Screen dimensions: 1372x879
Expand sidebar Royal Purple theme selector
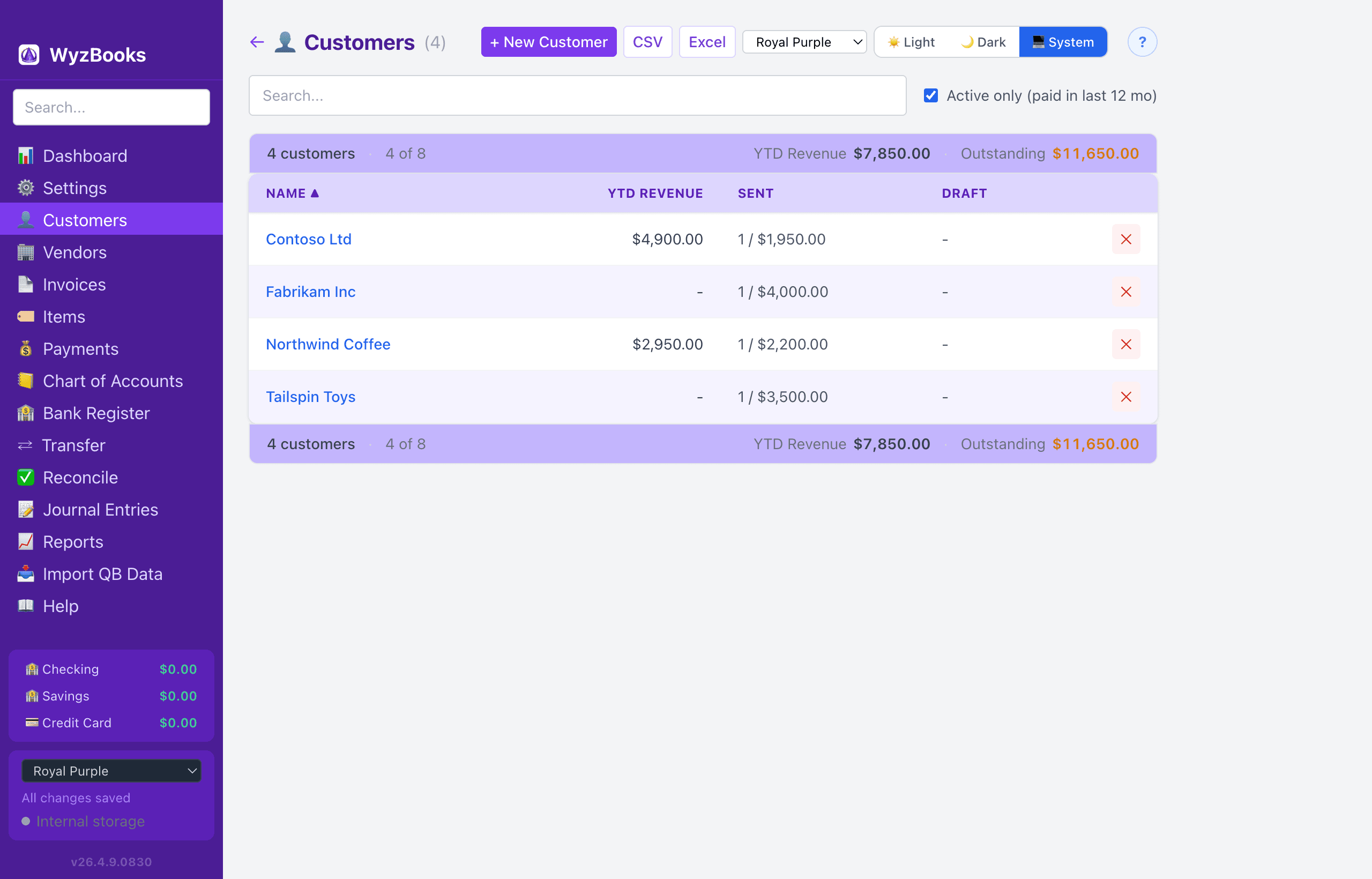point(111,771)
